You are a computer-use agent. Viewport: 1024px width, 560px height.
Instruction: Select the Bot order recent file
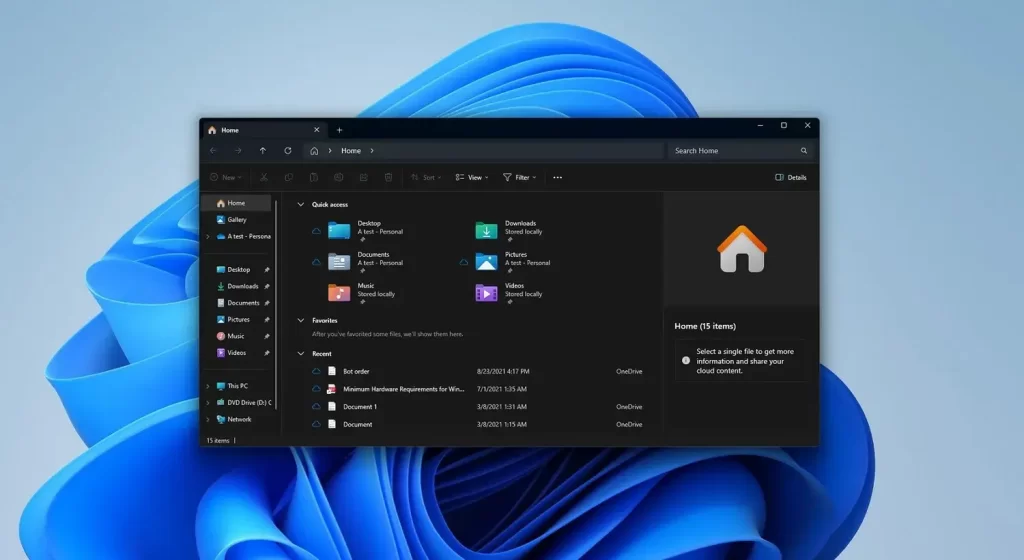(x=356, y=371)
